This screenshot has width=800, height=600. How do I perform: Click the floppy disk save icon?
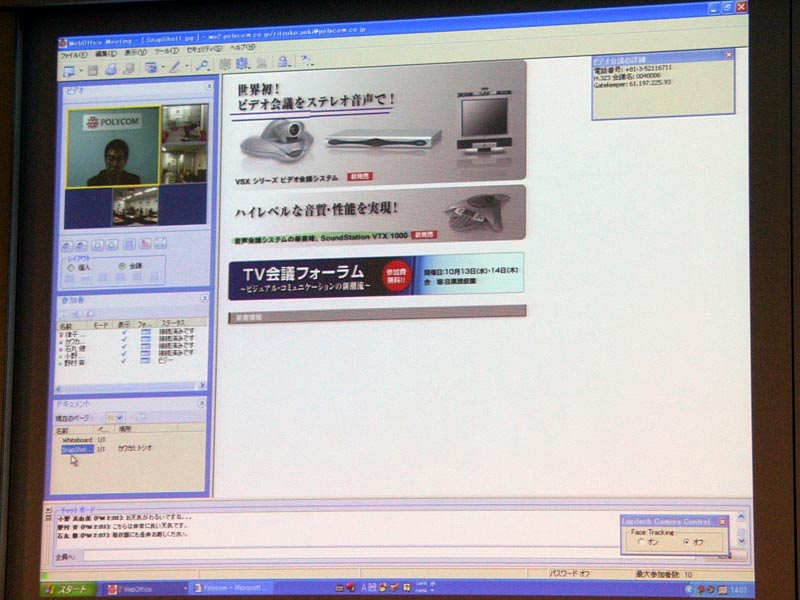93,70
